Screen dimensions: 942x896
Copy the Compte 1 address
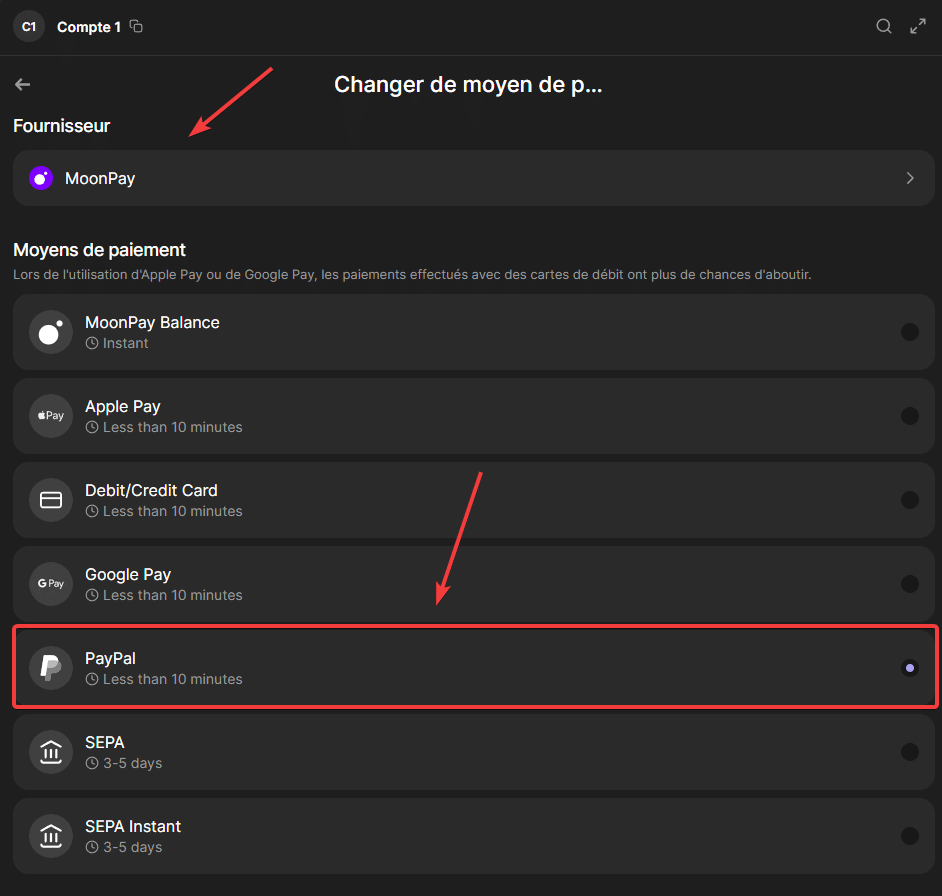click(136, 26)
